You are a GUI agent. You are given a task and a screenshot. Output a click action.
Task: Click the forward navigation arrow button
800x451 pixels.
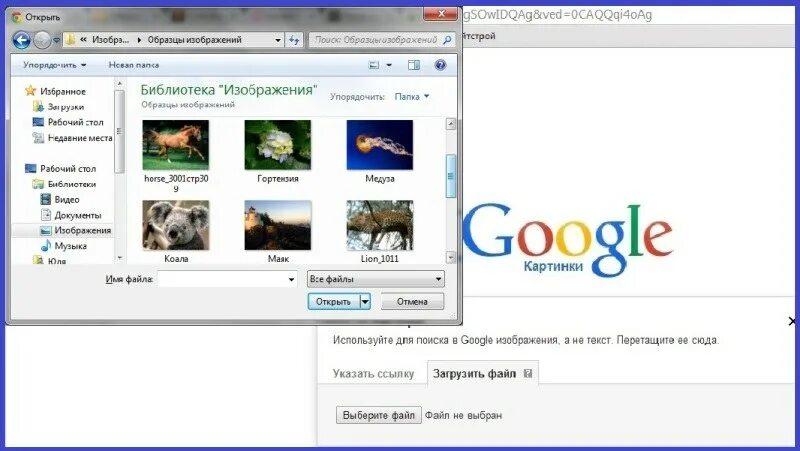(42, 40)
